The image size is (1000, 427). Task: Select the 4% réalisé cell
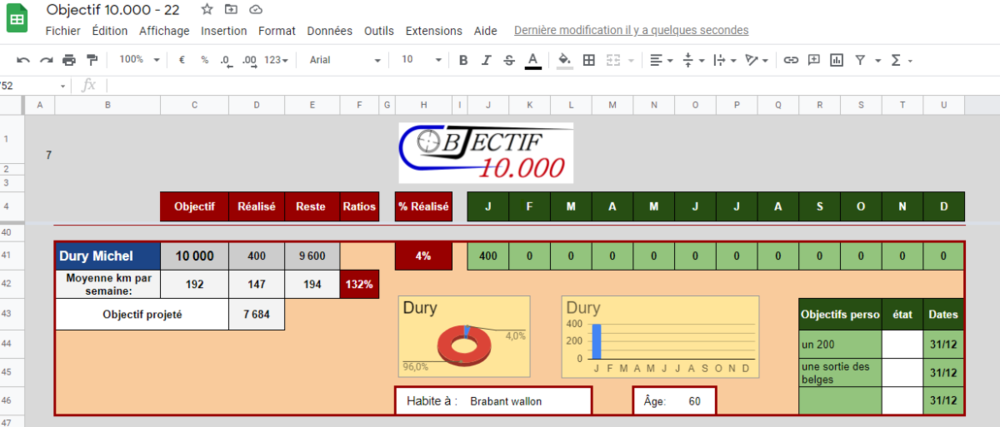tap(423, 256)
